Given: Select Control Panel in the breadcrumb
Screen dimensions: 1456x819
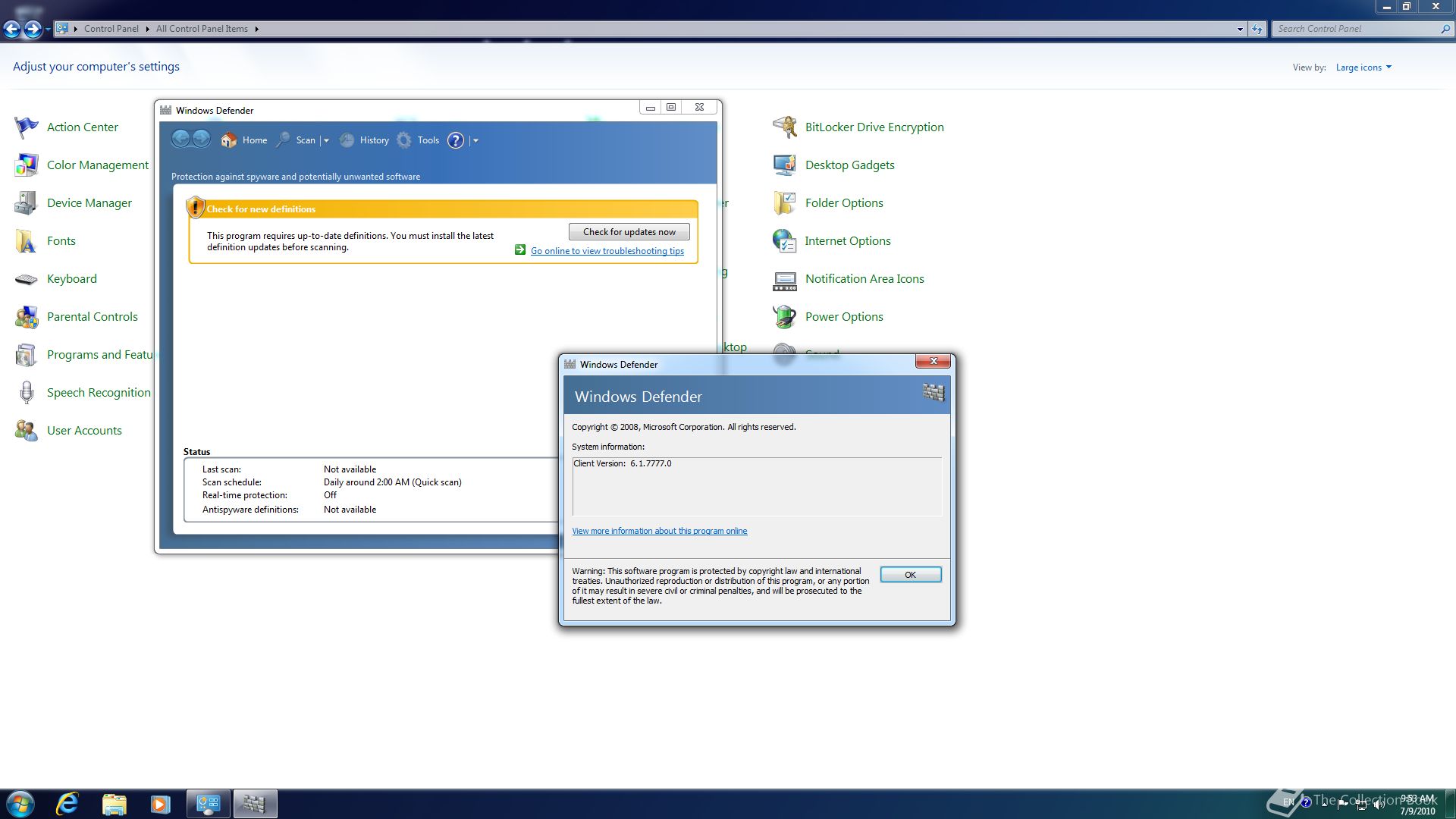Looking at the screenshot, I should [111, 29].
